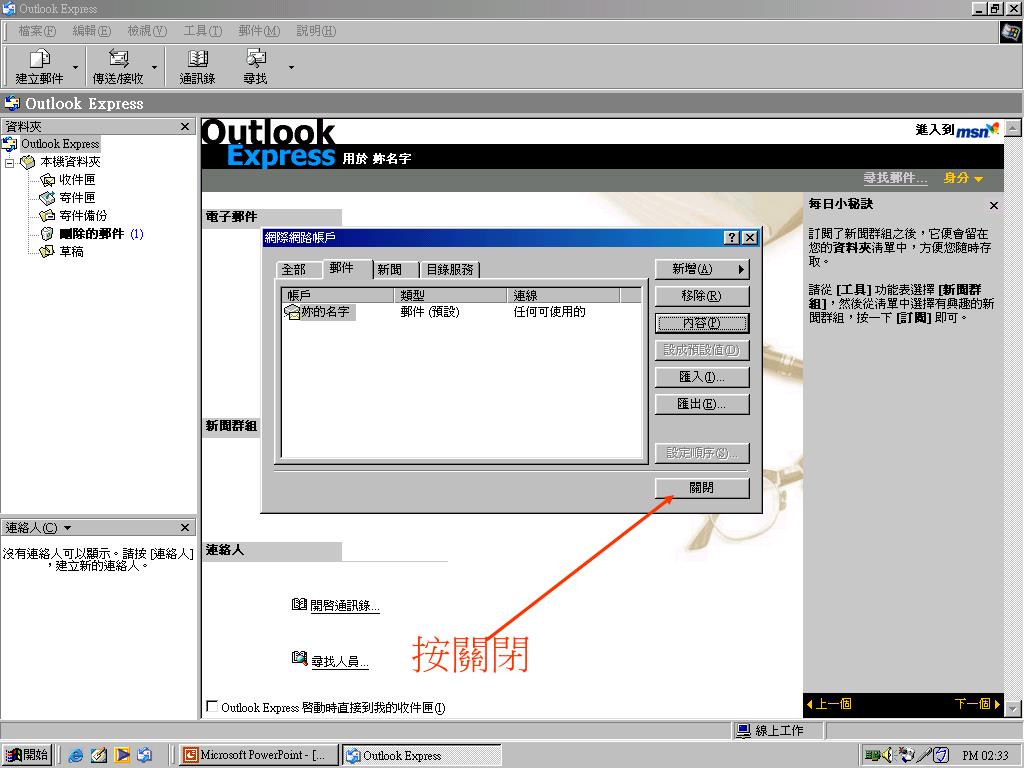Click the 移除(R) button
The height and width of the screenshot is (768, 1024).
click(702, 296)
